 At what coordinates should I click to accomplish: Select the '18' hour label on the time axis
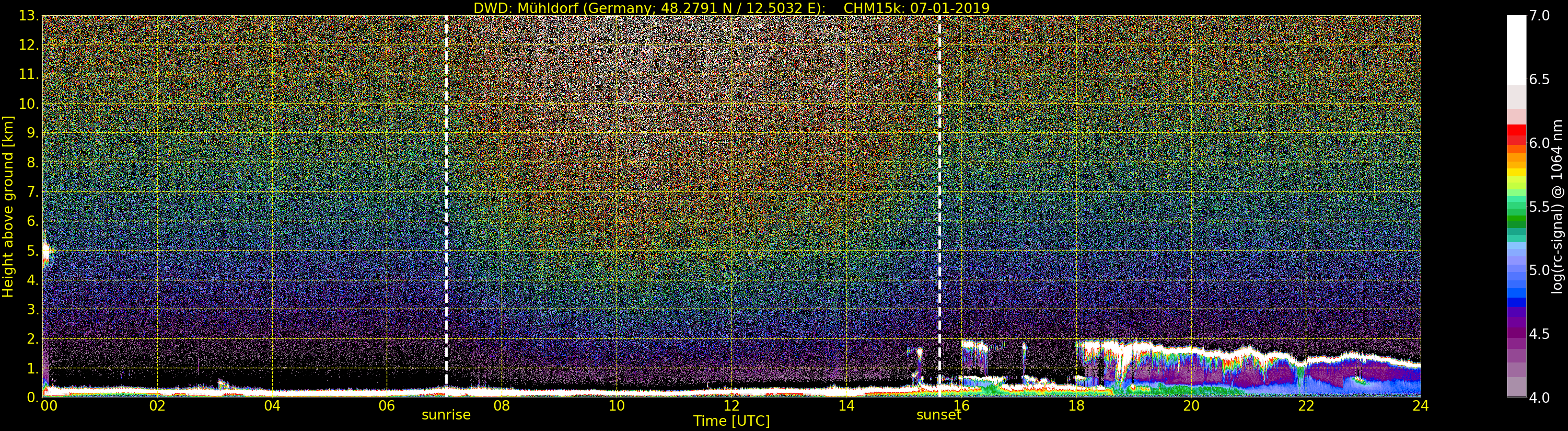point(1076,405)
